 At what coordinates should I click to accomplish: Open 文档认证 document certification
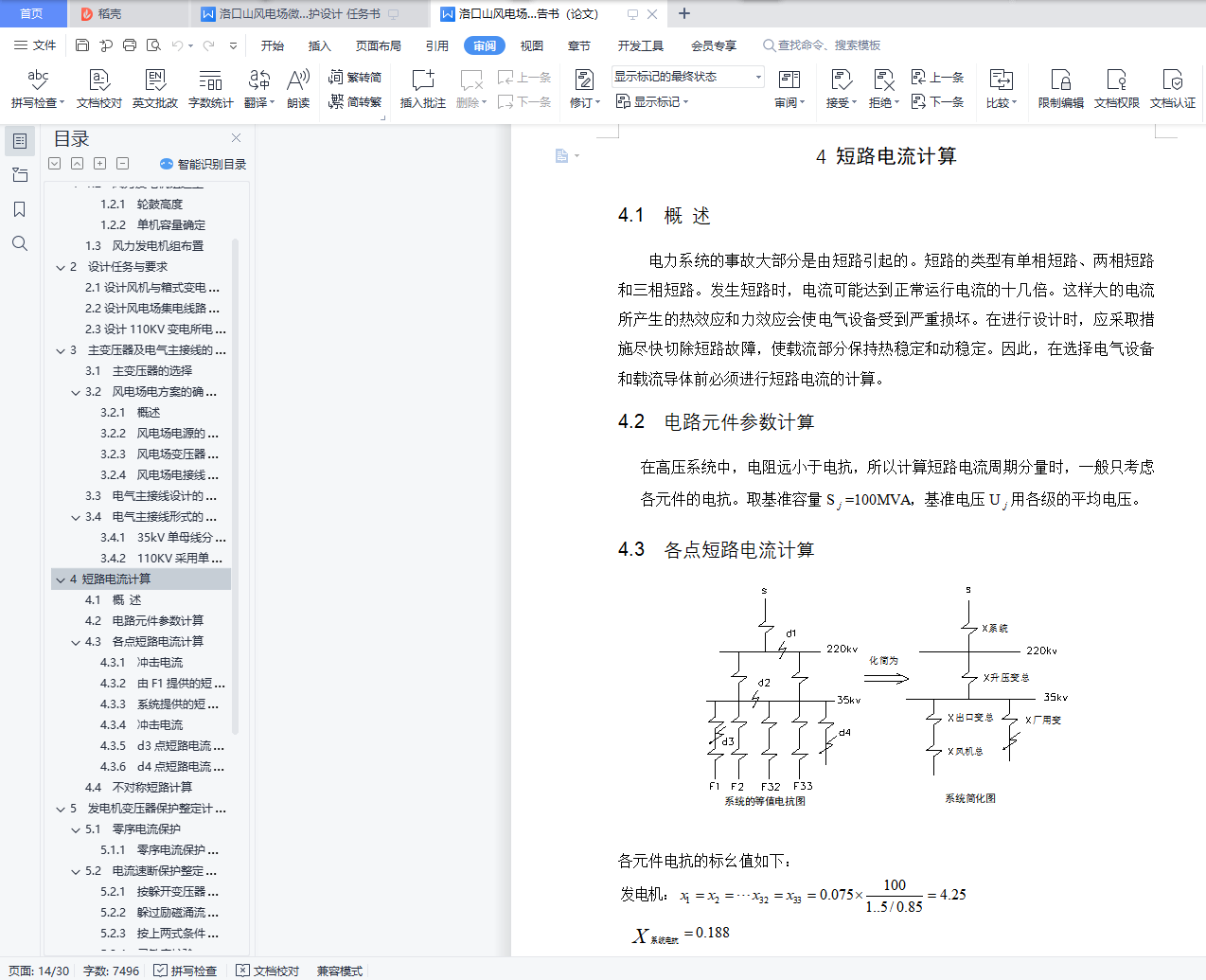[x=1173, y=88]
